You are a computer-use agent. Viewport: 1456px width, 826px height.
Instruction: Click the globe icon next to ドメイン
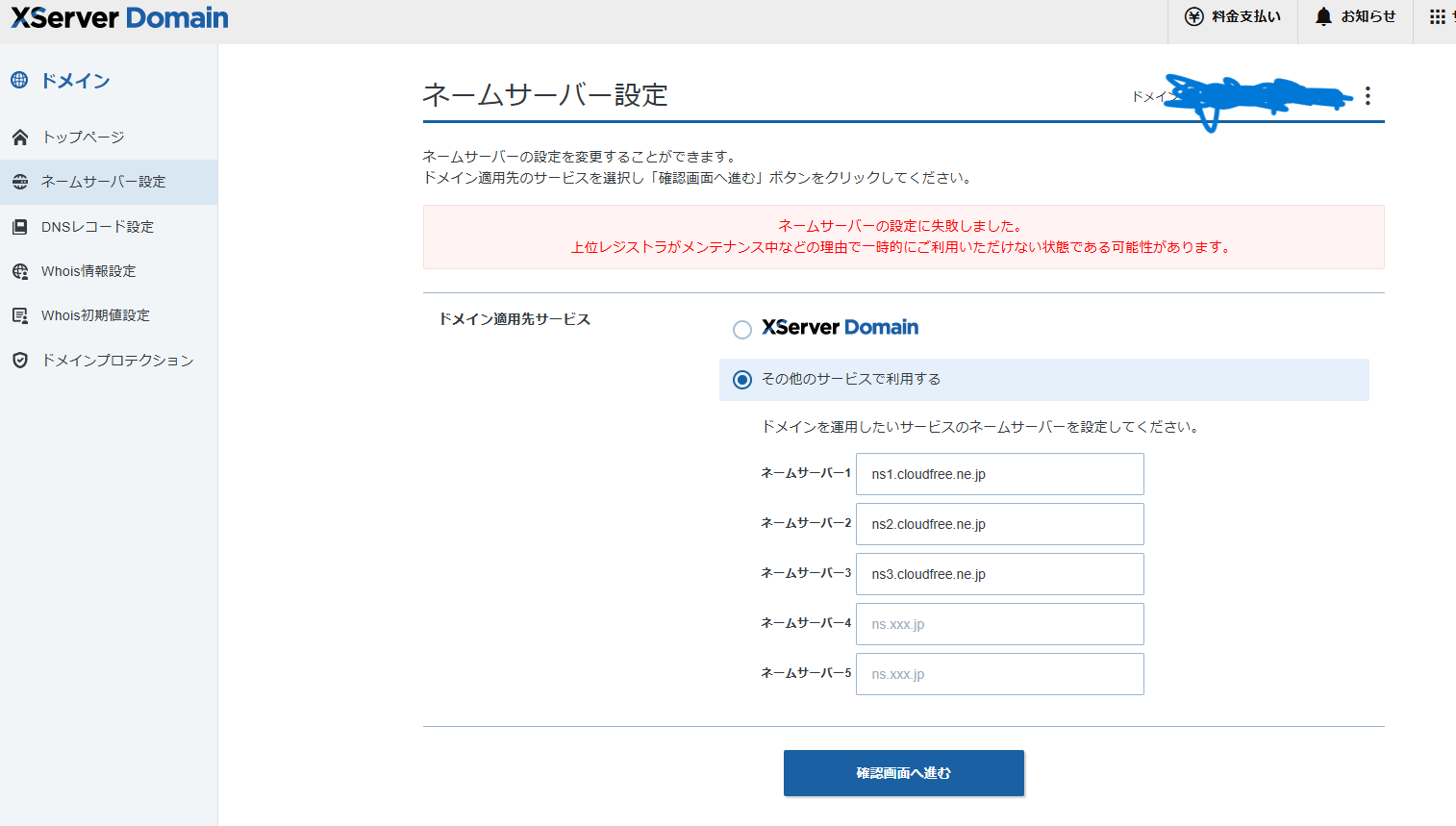coord(19,80)
